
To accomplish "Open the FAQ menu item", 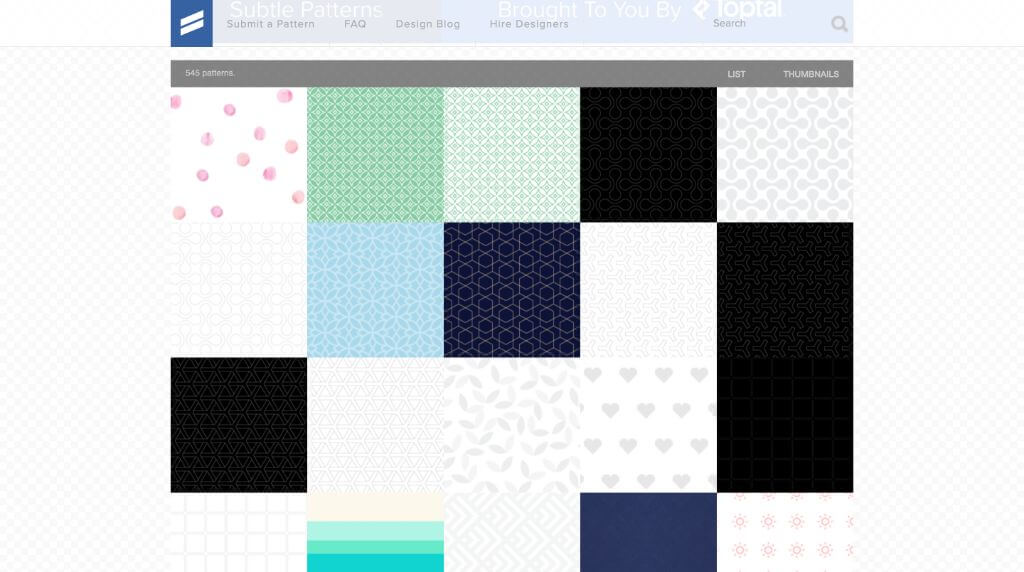I will click(x=355, y=24).
